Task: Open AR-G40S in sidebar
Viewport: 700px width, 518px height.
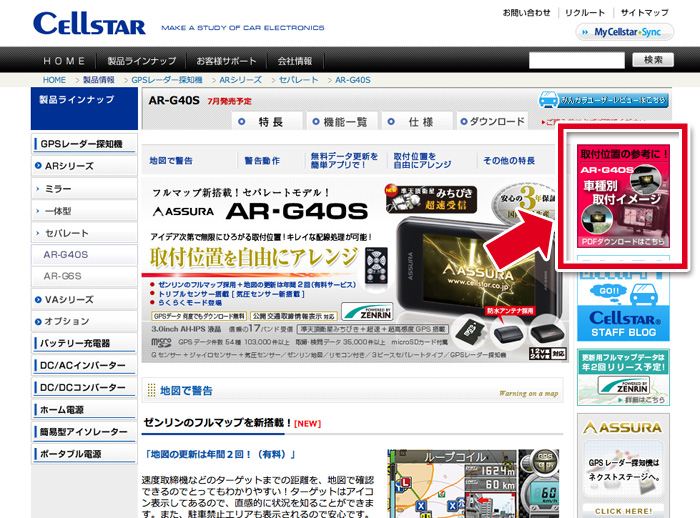Action: click(x=84, y=255)
